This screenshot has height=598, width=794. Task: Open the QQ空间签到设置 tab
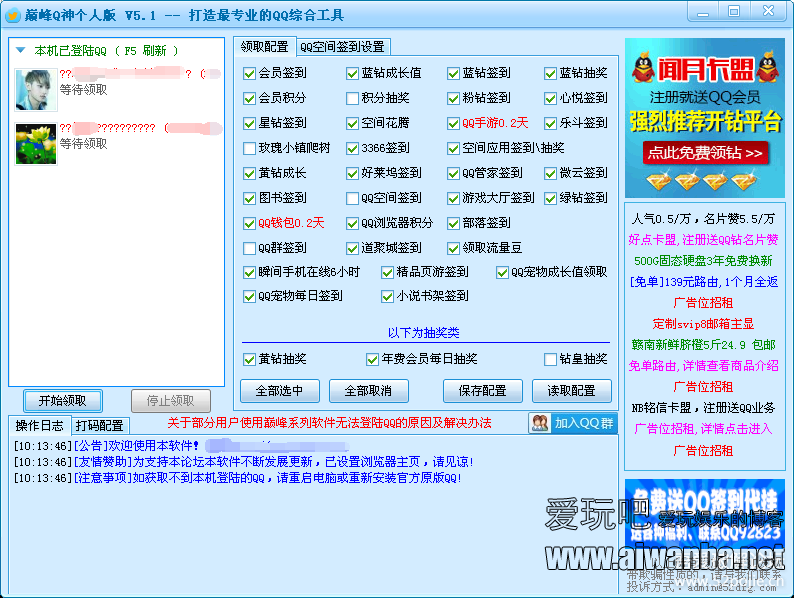[x=342, y=47]
